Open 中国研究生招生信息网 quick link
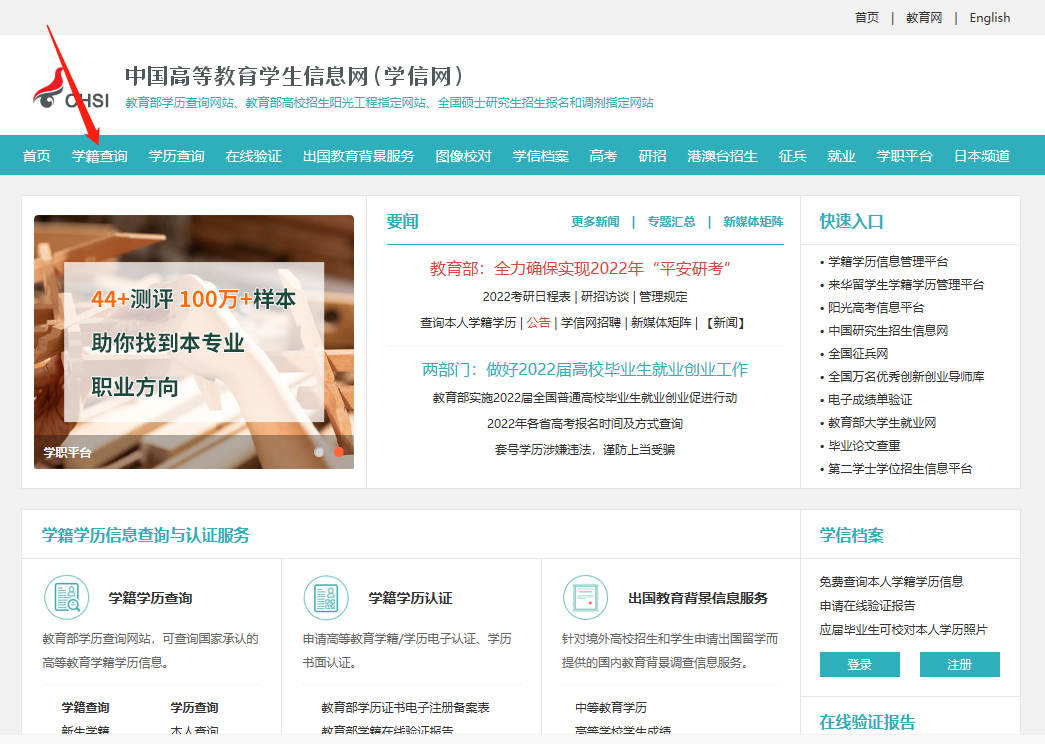 [x=888, y=331]
